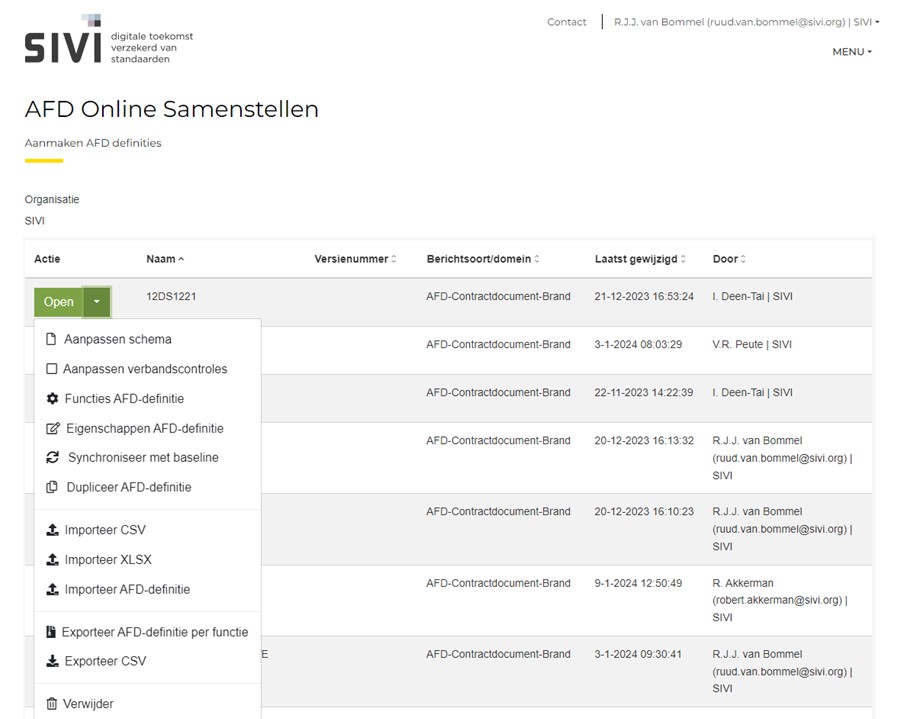Click the name cell 12DS1221
This screenshot has width=899, height=719.
(171, 296)
